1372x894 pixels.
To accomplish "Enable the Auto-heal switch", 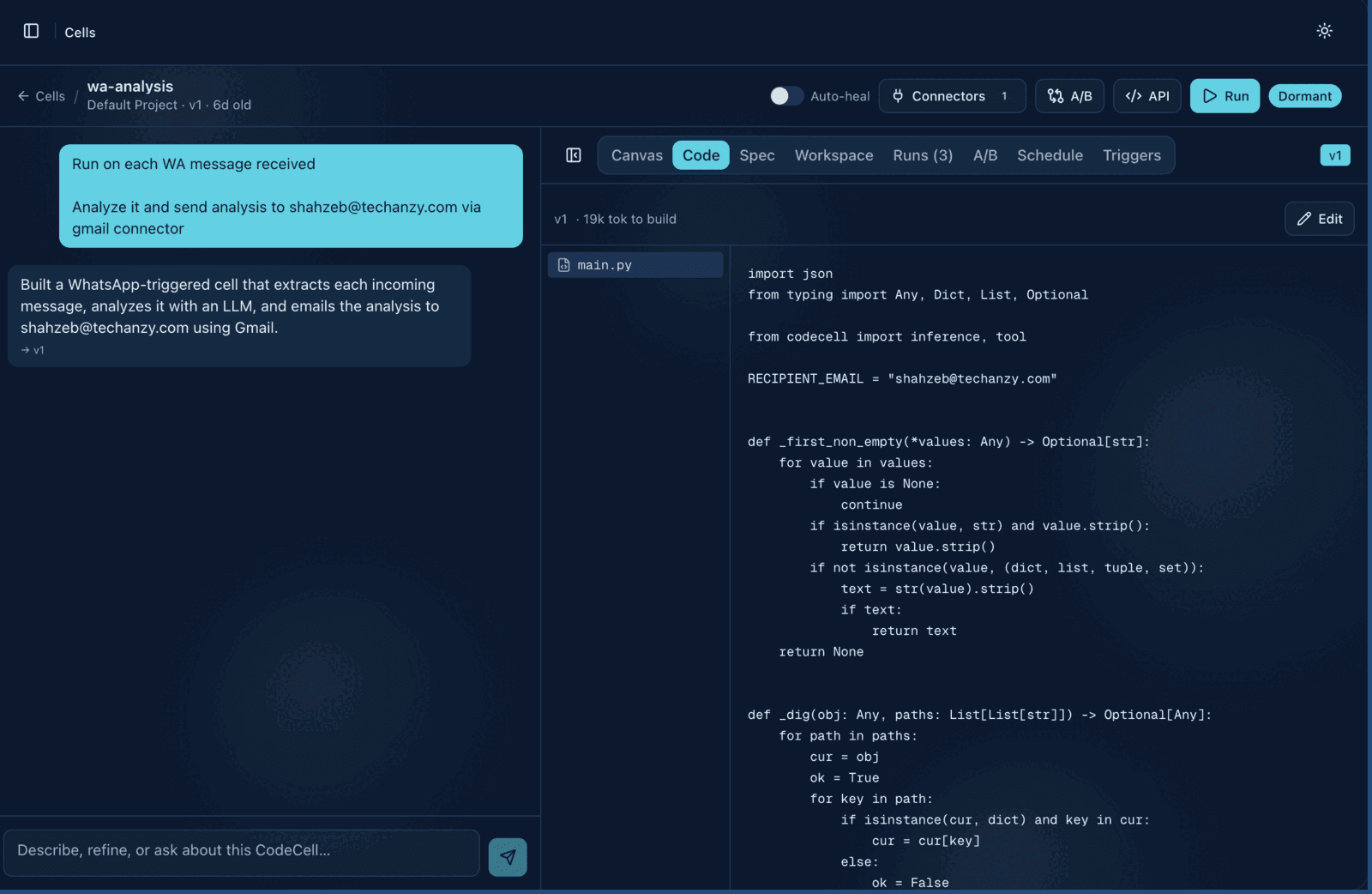I will point(786,96).
